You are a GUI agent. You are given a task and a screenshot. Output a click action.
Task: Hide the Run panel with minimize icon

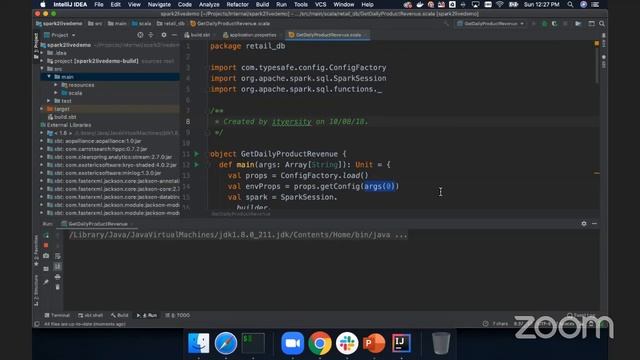[x=594, y=224]
